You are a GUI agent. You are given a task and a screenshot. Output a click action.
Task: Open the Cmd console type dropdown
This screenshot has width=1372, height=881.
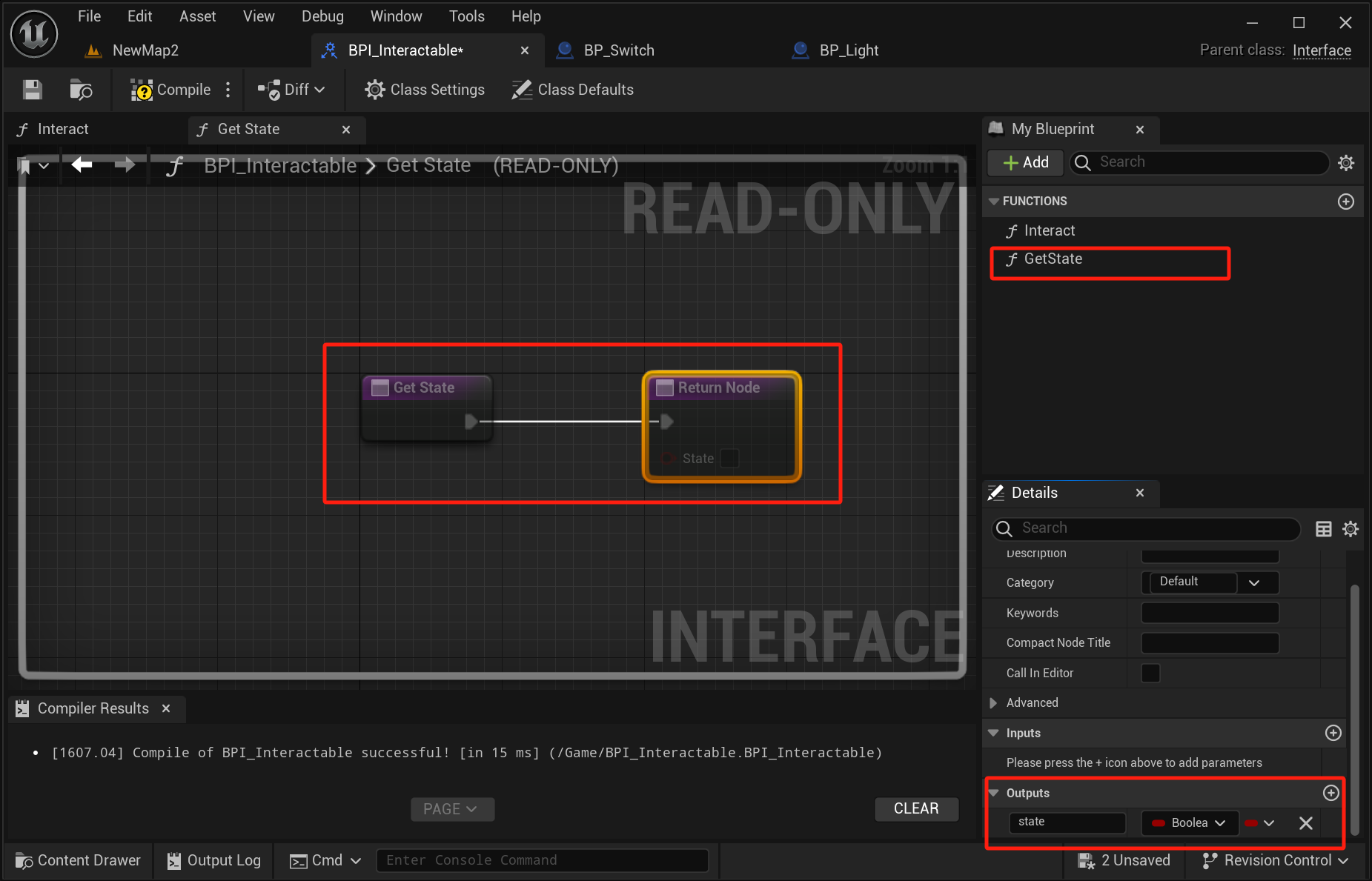point(325,860)
